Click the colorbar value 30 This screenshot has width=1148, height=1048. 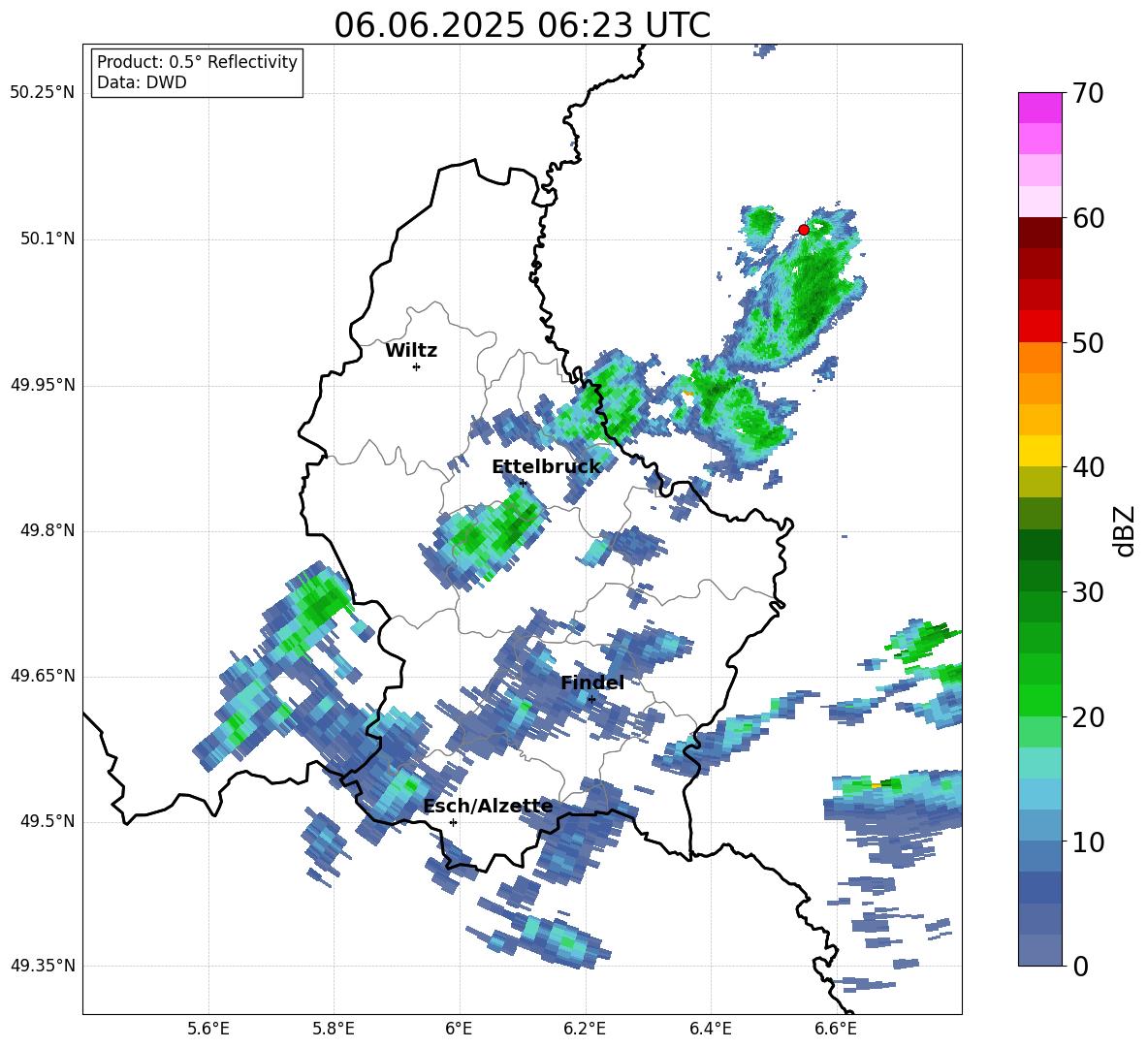click(x=1088, y=592)
